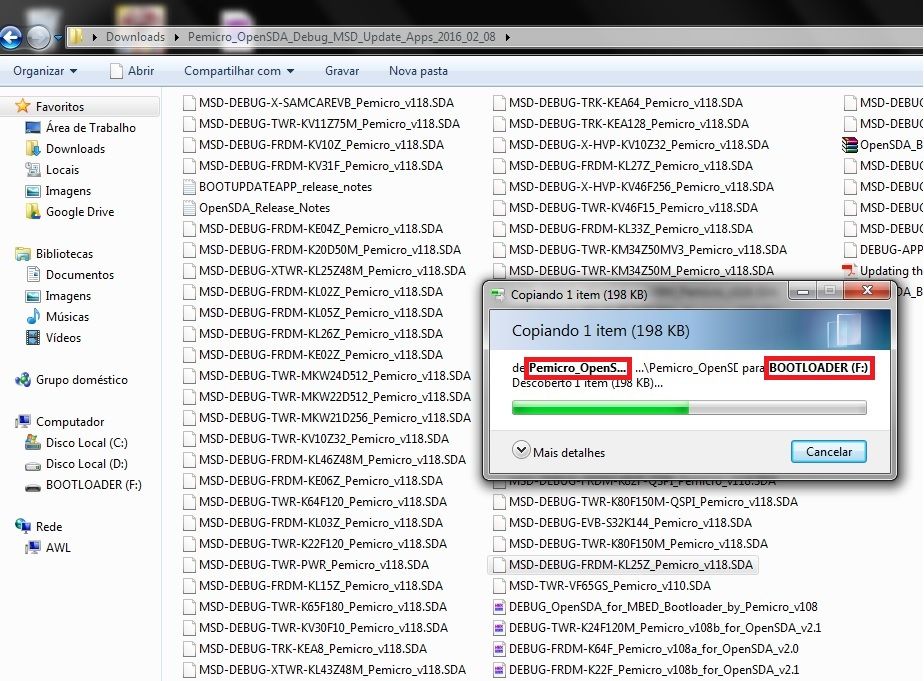The height and width of the screenshot is (681, 924).
Task: Expand Mais detalhes chevron in copy dialog
Action: pos(521,450)
